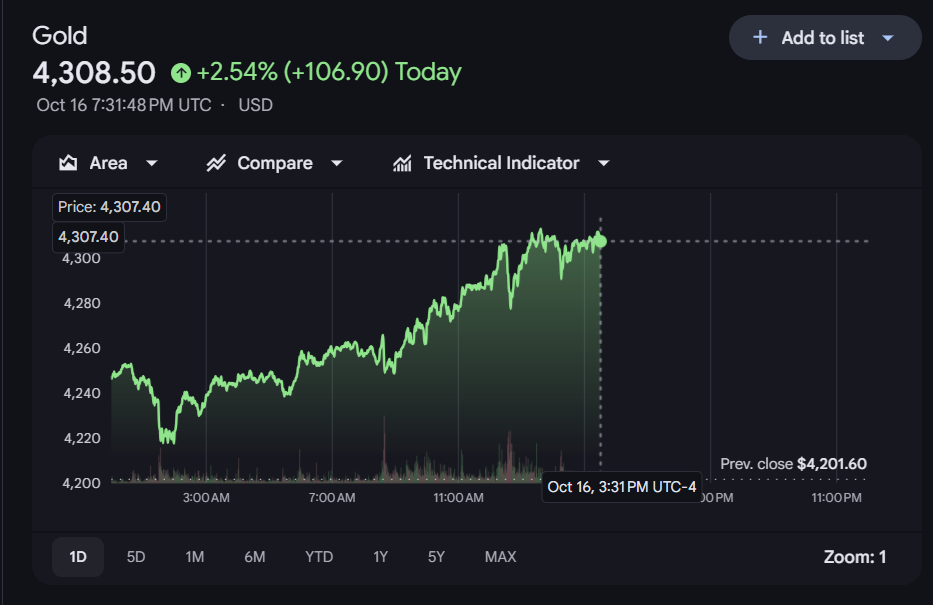Click the plus icon in Add to list
This screenshot has width=933, height=605.
[760, 37]
